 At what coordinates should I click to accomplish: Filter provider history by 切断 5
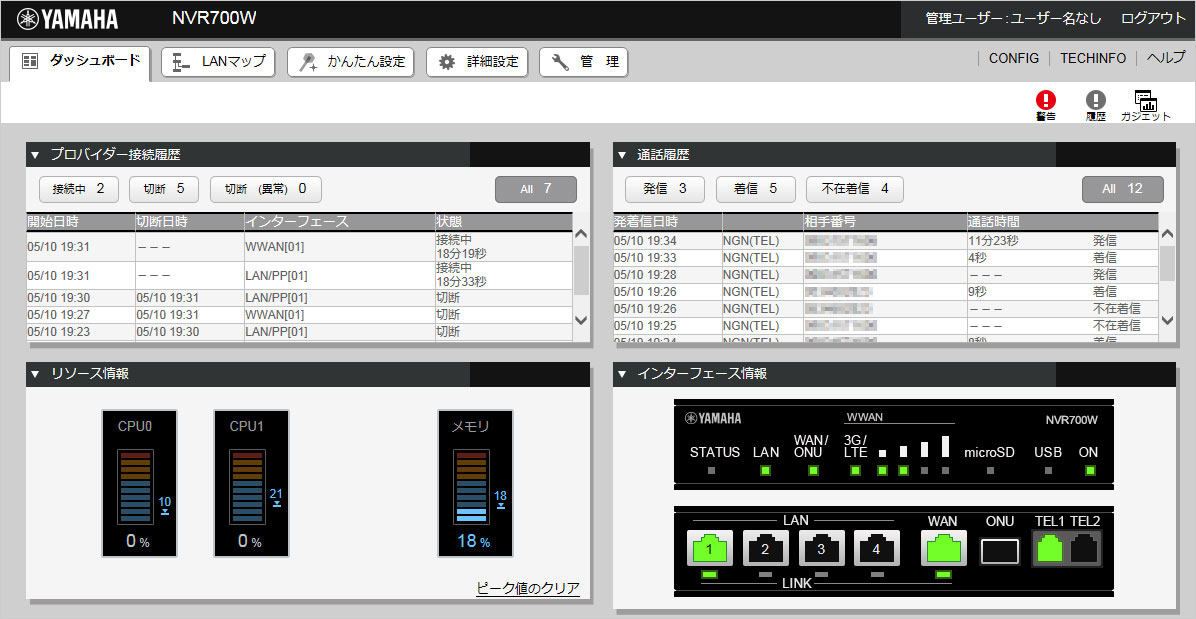click(164, 189)
